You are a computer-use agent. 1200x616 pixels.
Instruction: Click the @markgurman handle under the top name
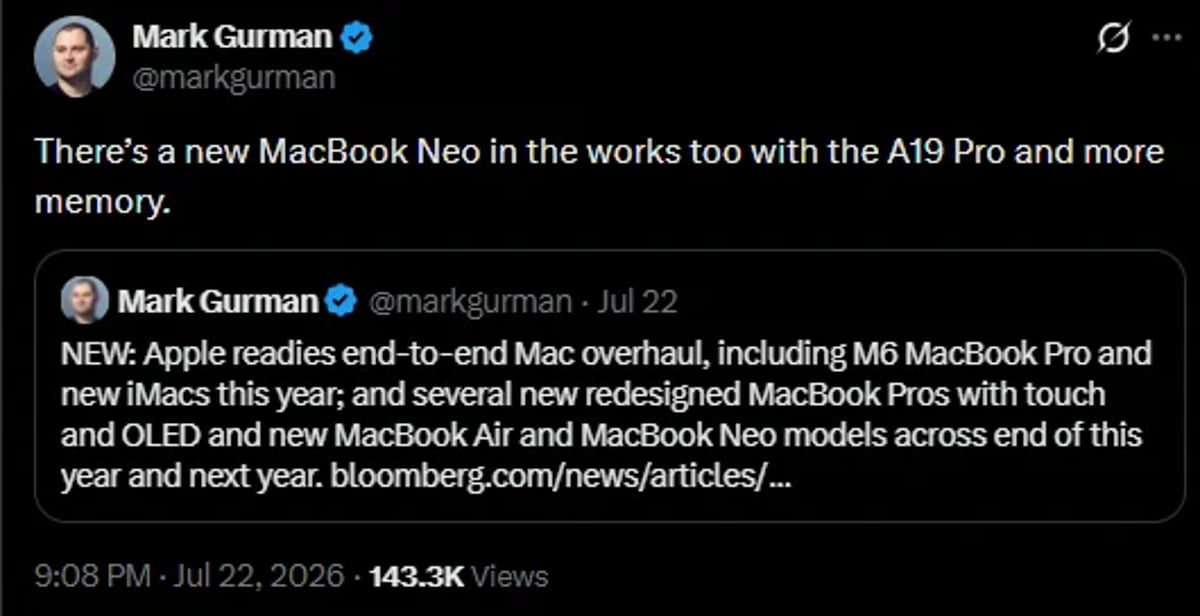coord(233,77)
